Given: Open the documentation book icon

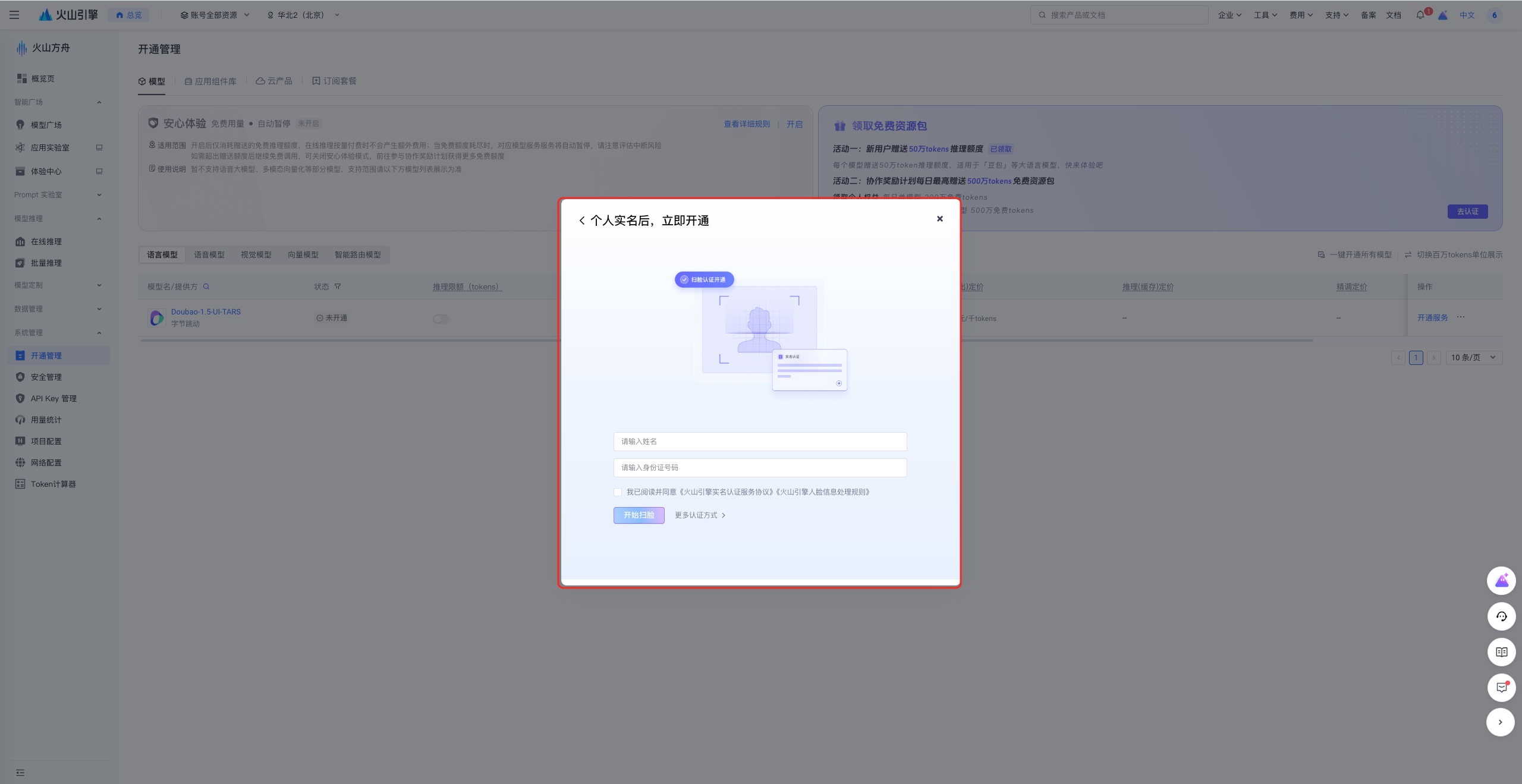Looking at the screenshot, I should pos(1501,652).
